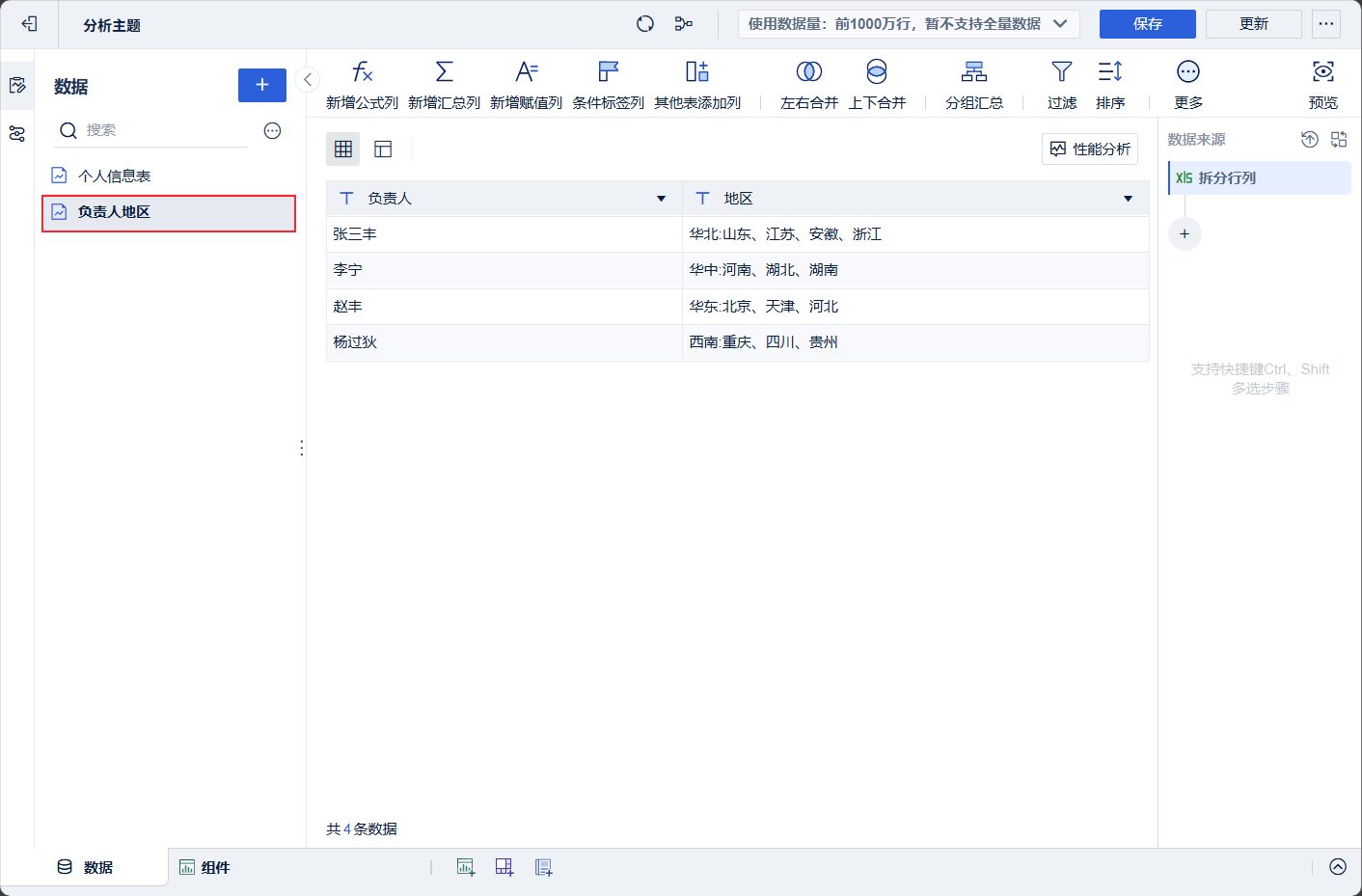1362x896 pixels.
Task: Click add dashboard icon in bottom bar
Action: point(504,867)
